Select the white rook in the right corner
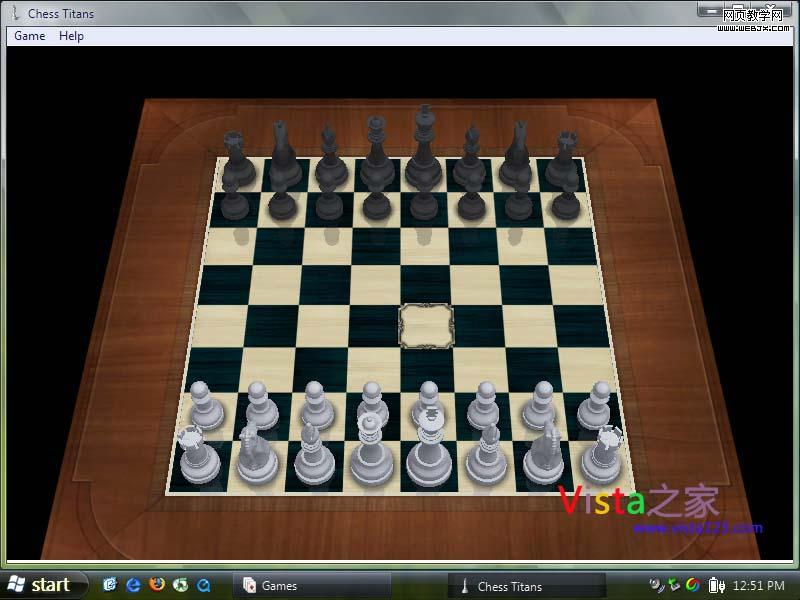 tap(603, 457)
